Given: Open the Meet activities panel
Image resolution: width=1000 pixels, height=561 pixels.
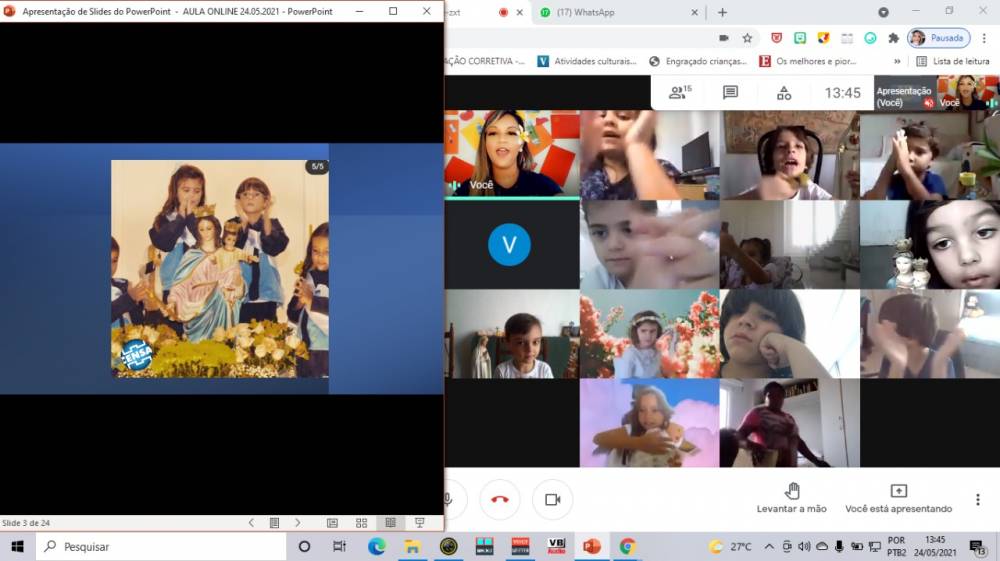Looking at the screenshot, I should coord(783,92).
